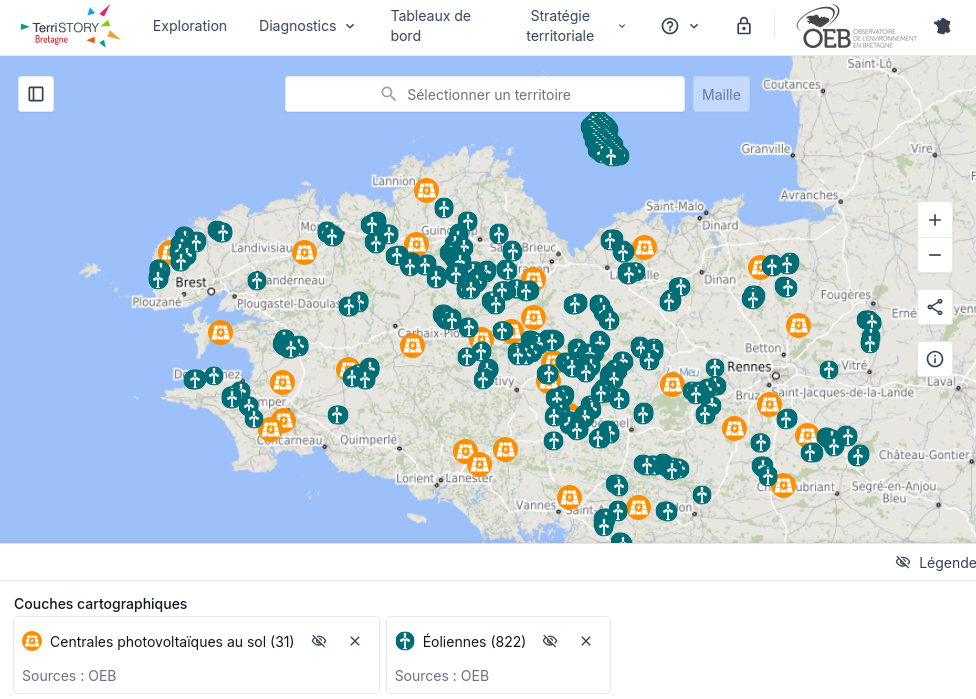Click the Sélectionner un territoire search field
Viewport: 976px width, 699px height.
click(485, 94)
